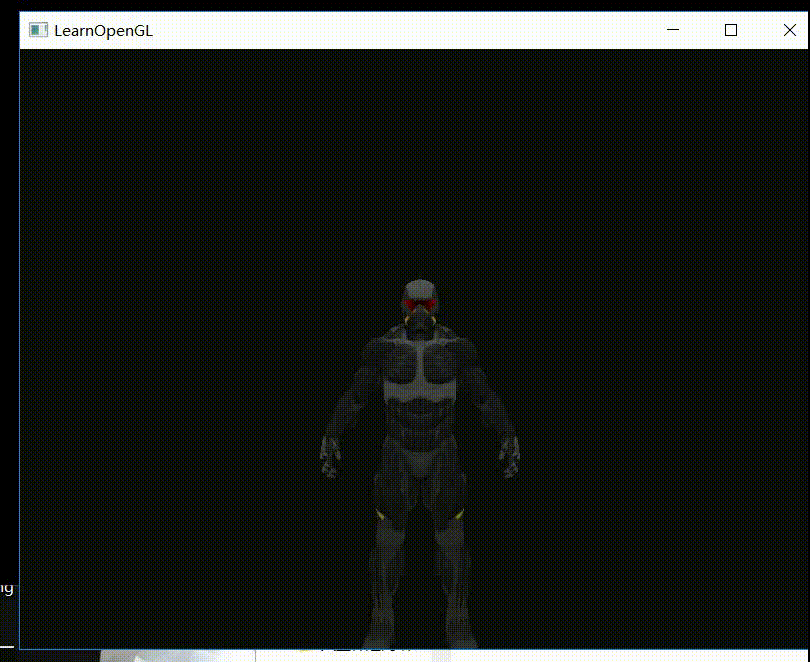
Task: Click the LearnOpenGL title text
Action: pyautogui.click(x=103, y=31)
